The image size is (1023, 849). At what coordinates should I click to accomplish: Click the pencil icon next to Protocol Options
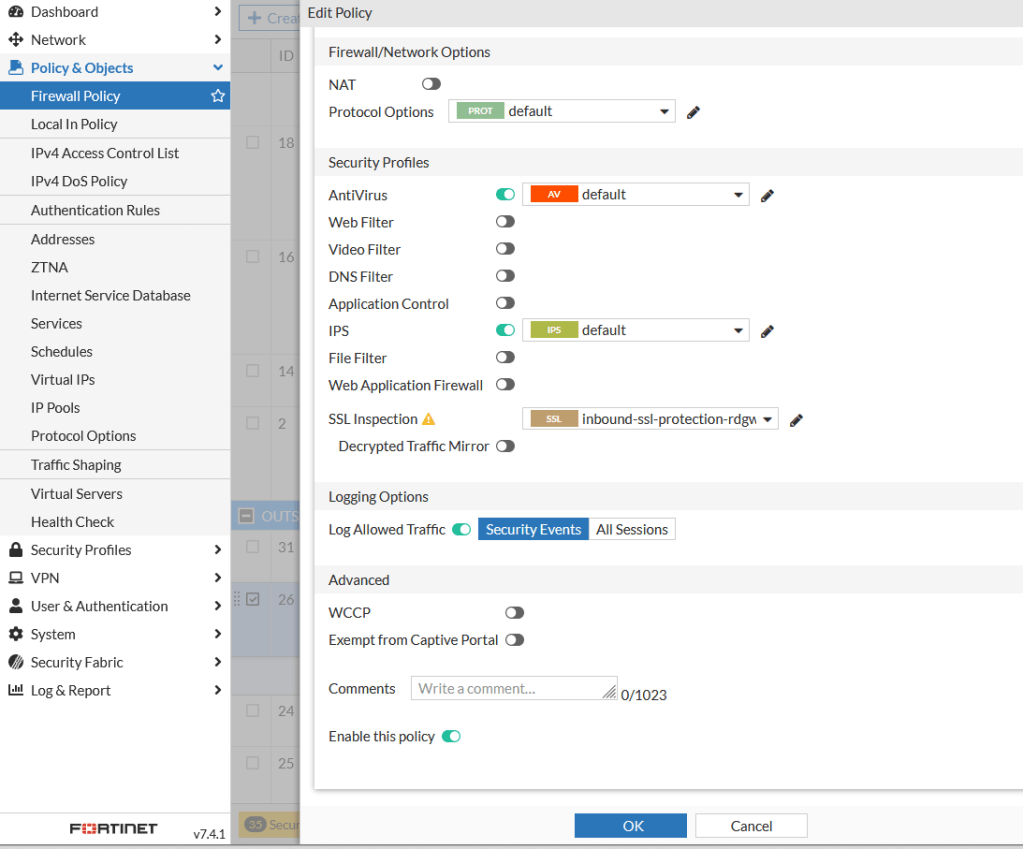(693, 112)
